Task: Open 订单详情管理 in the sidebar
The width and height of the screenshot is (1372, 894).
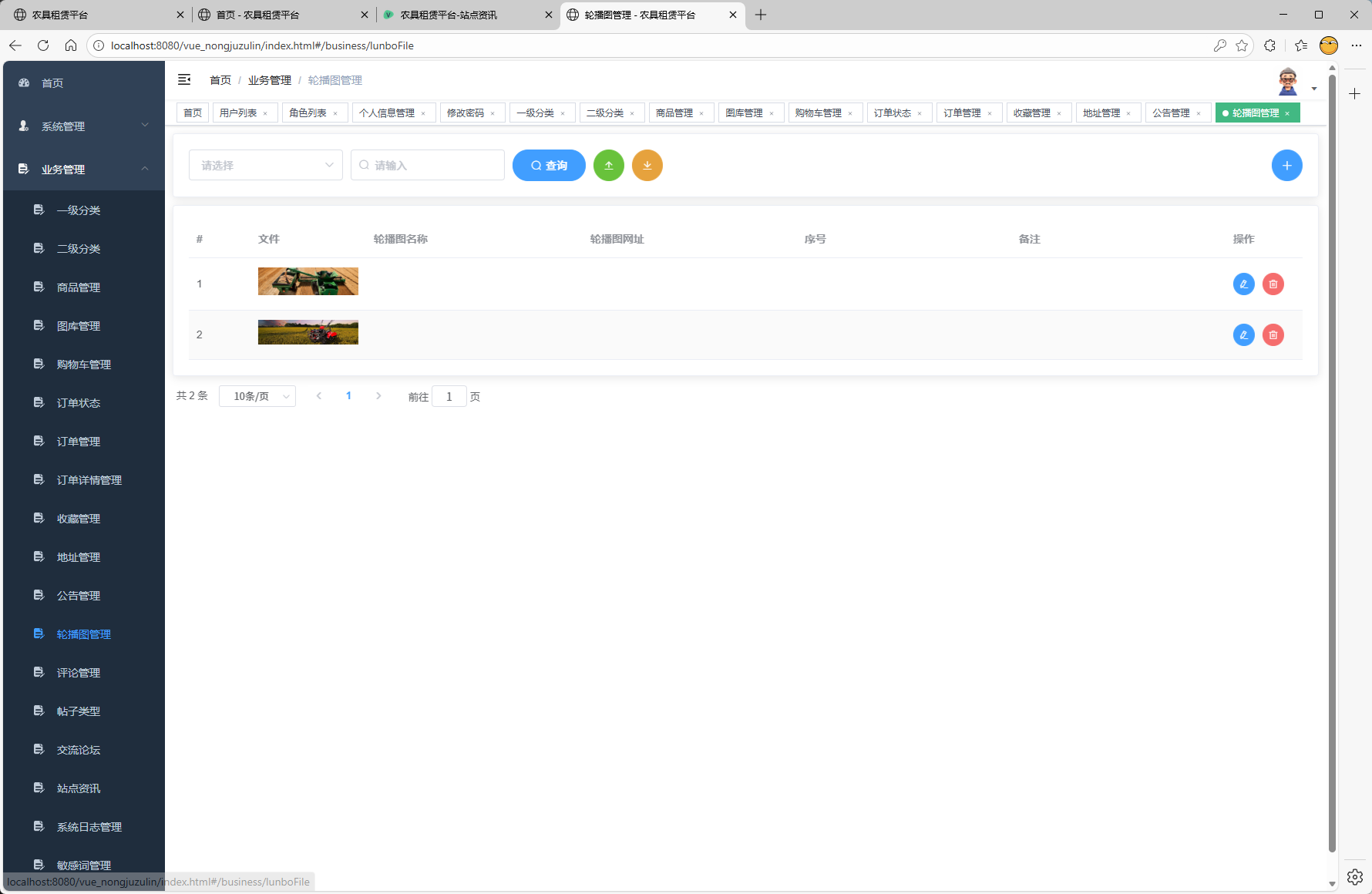Action: (x=84, y=479)
